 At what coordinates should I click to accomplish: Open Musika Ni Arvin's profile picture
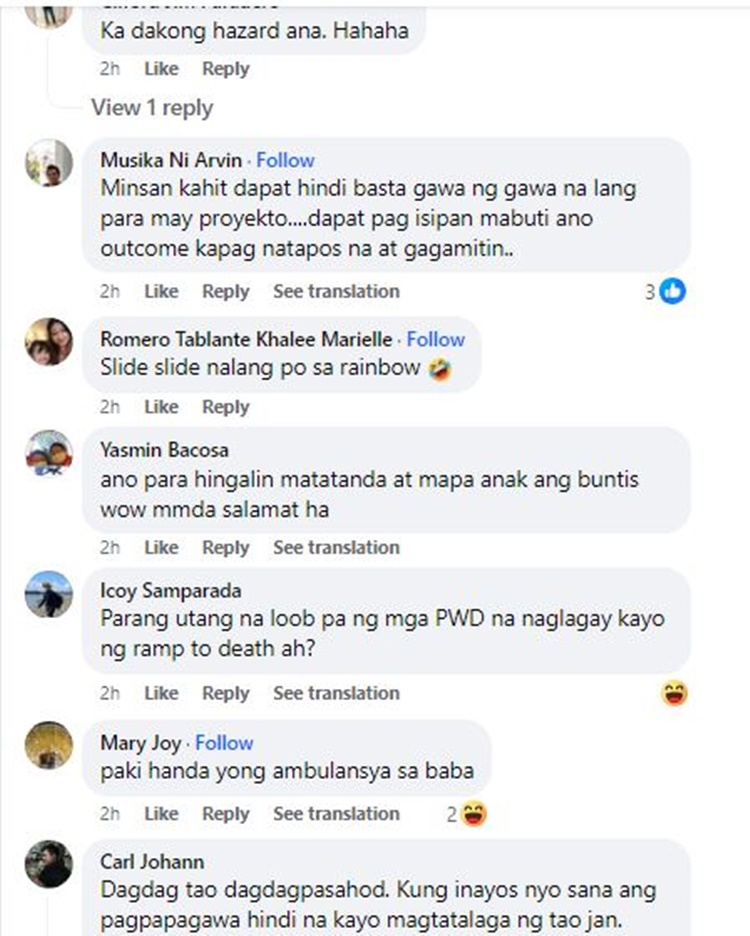coord(48,163)
